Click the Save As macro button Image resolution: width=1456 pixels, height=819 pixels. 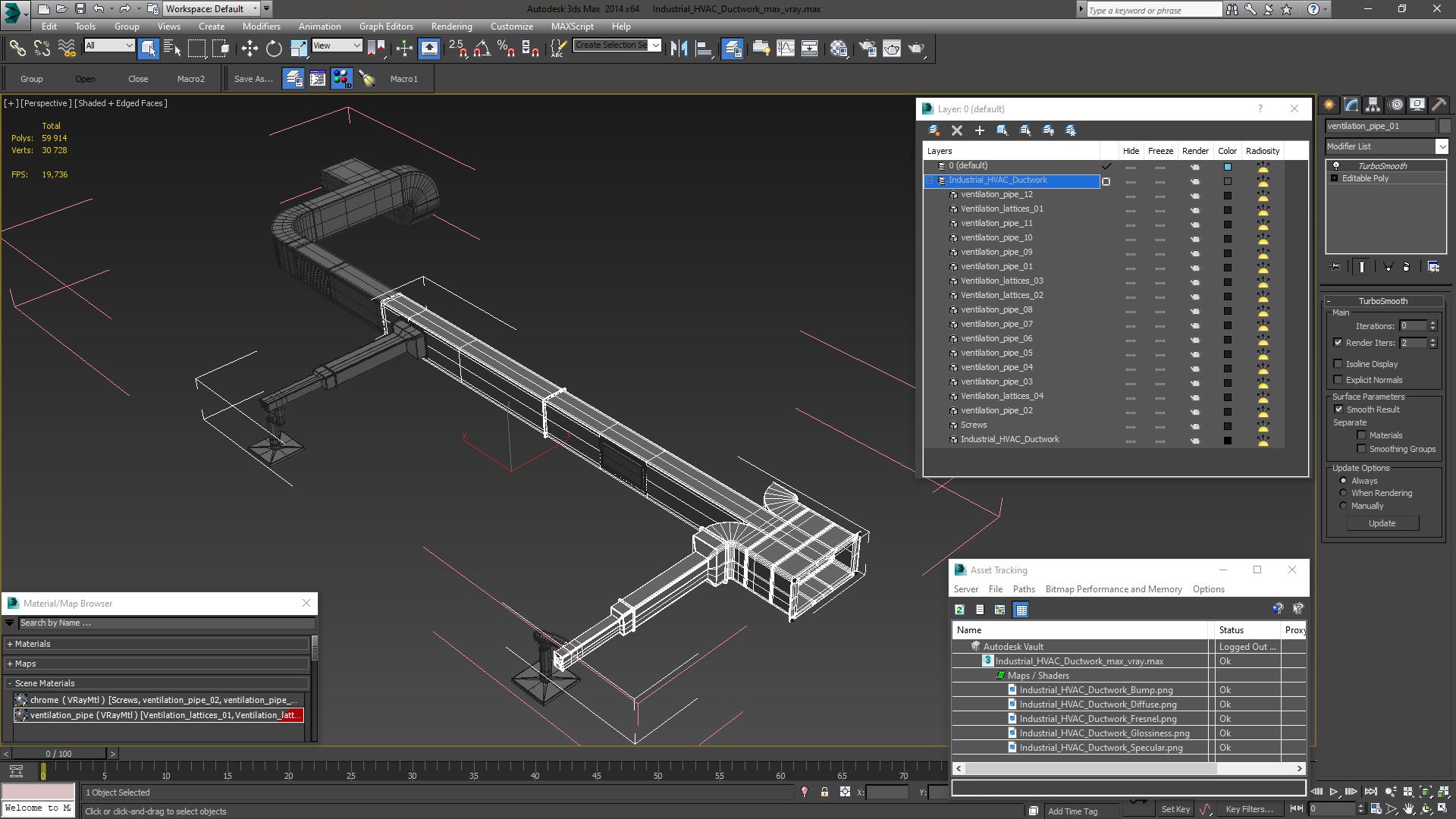pos(253,79)
